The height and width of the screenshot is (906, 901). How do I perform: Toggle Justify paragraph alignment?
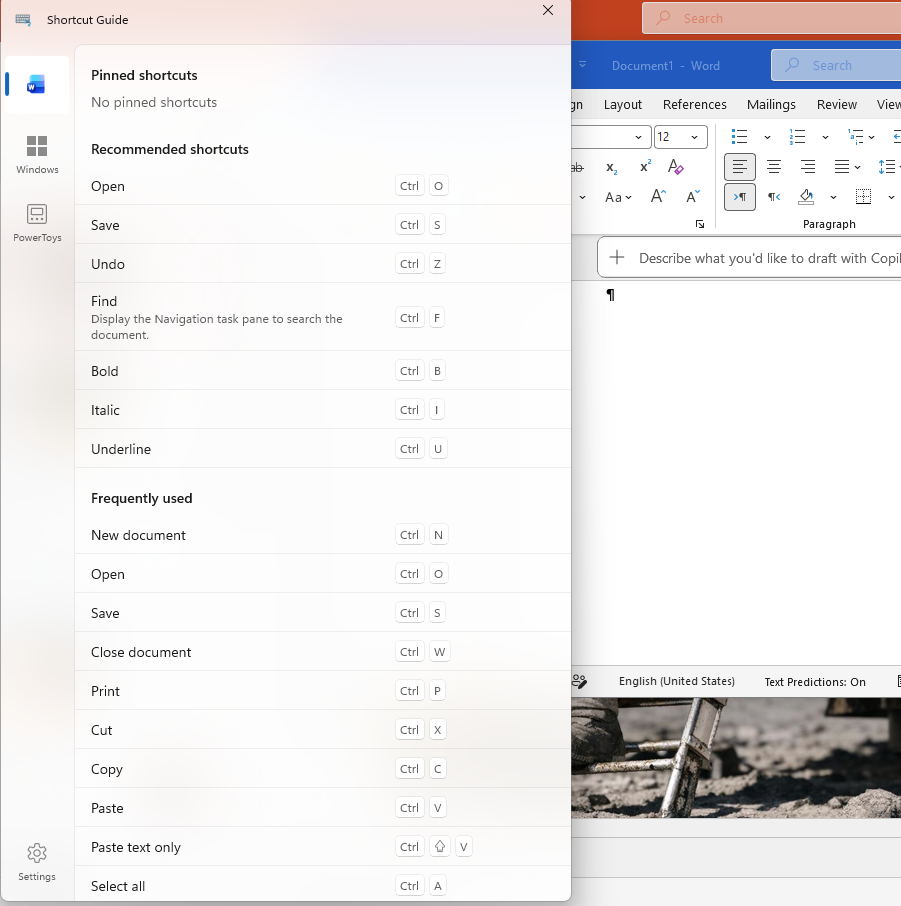click(841, 167)
